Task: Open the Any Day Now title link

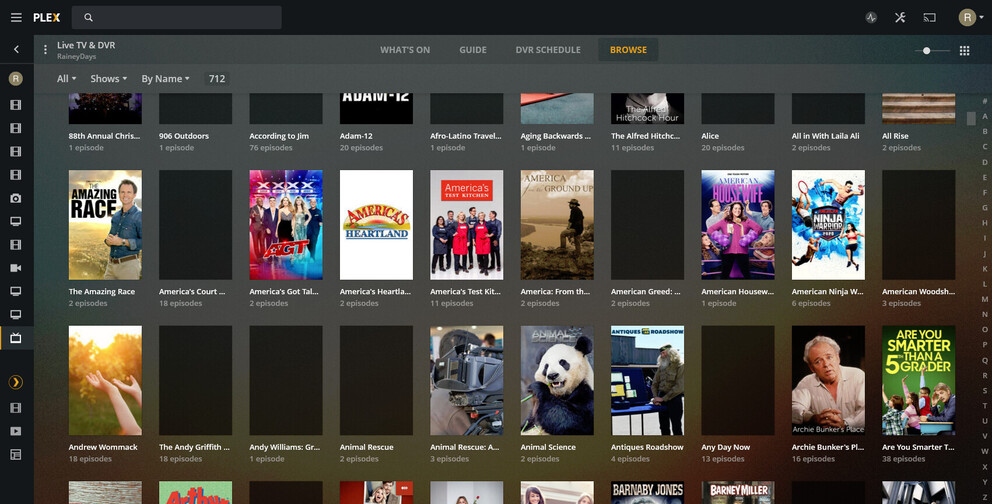Action: [x=726, y=447]
